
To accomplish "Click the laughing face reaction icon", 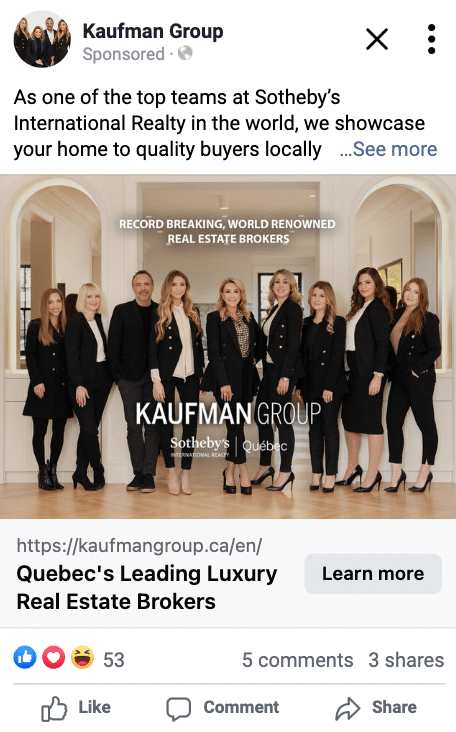I will pyautogui.click(x=83, y=657).
